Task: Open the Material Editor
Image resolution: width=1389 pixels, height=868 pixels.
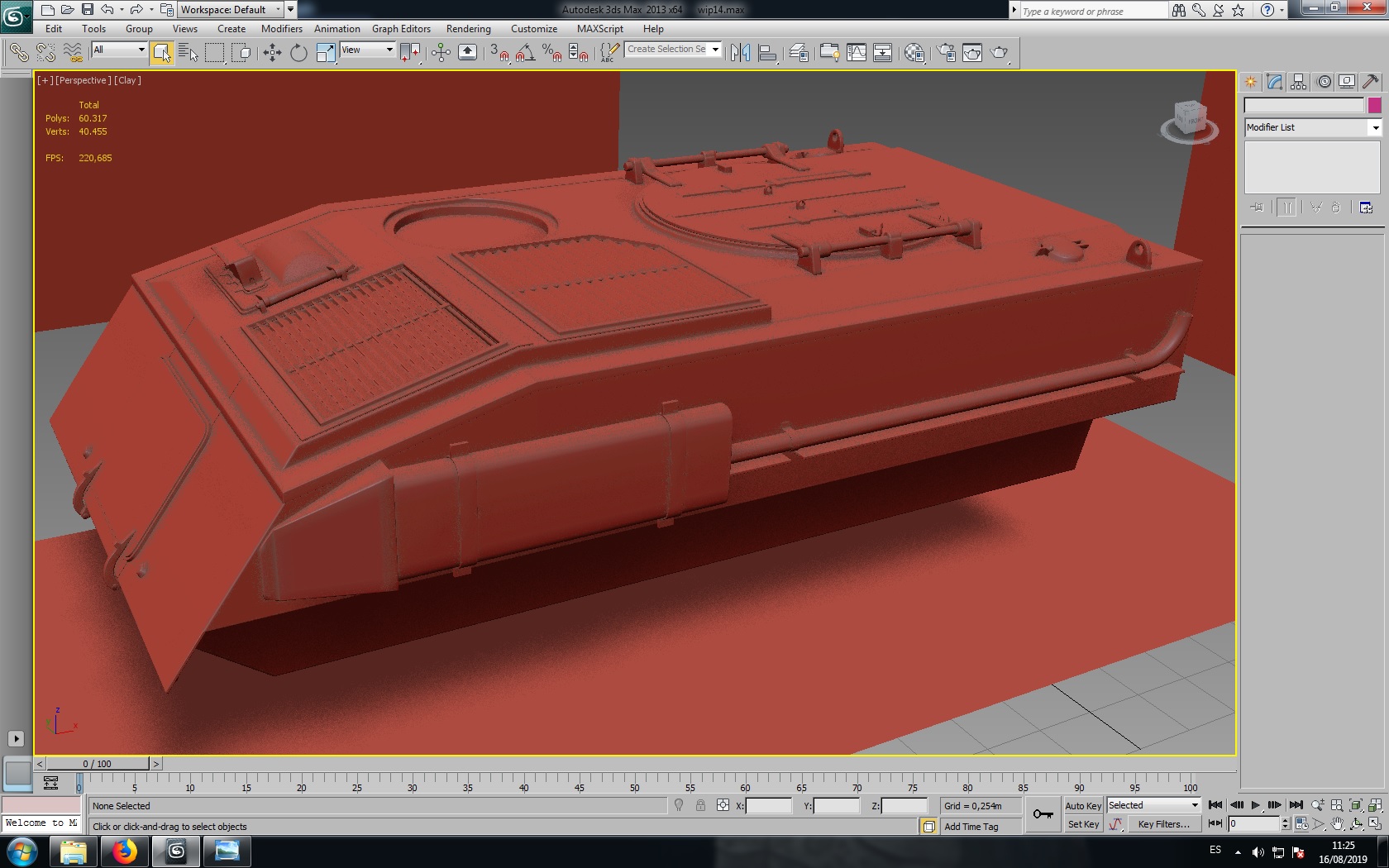Action: (914, 53)
